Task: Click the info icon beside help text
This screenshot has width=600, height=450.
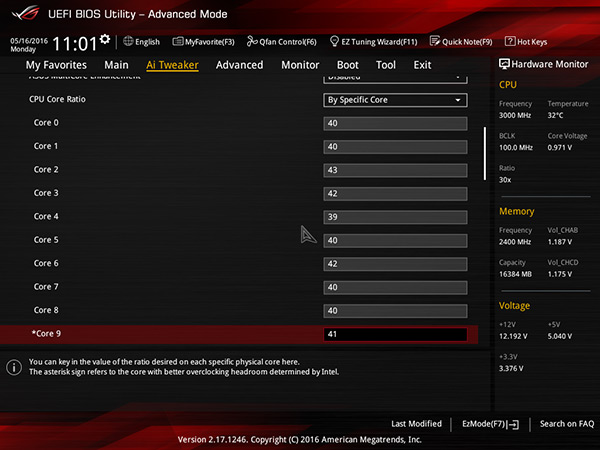Action: pyautogui.click(x=14, y=367)
